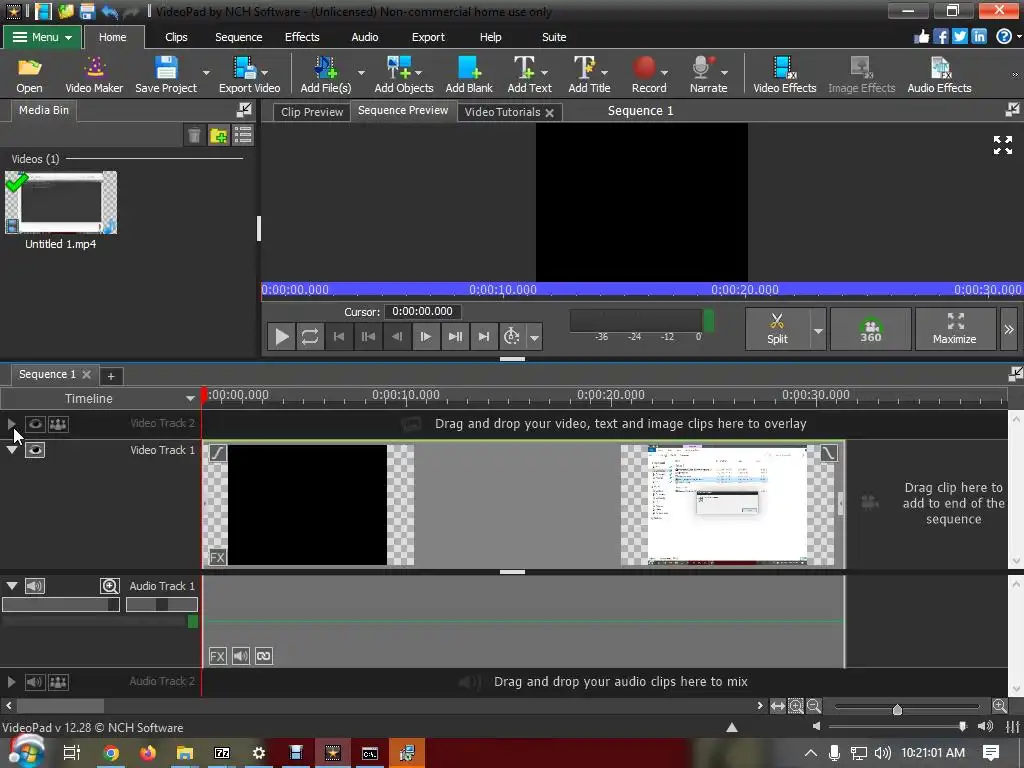This screenshot has height=768, width=1024.
Task: Open the FX icon on the audio clip
Action: (217, 656)
